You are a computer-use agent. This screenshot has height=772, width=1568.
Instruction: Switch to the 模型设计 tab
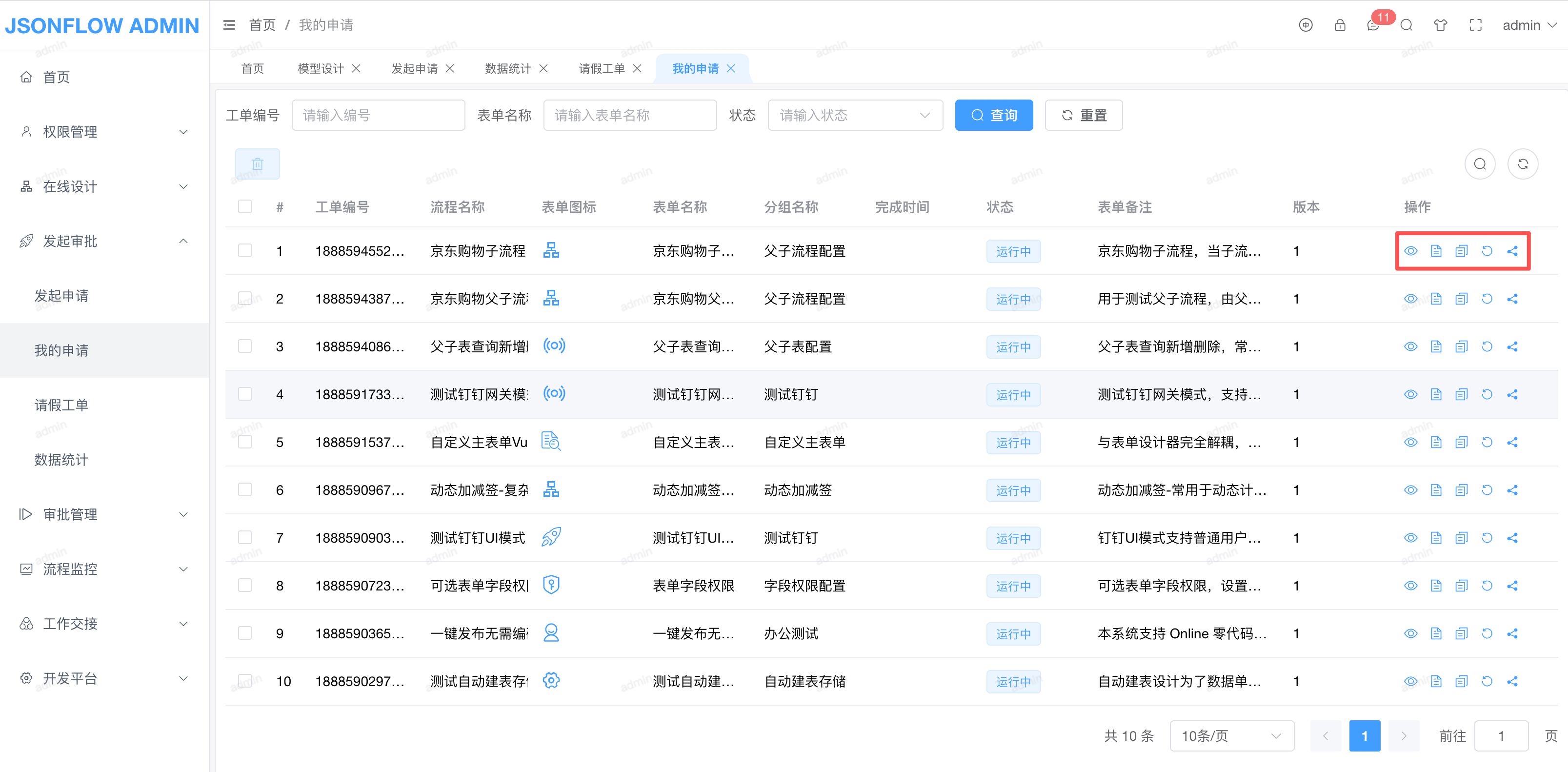tap(320, 68)
